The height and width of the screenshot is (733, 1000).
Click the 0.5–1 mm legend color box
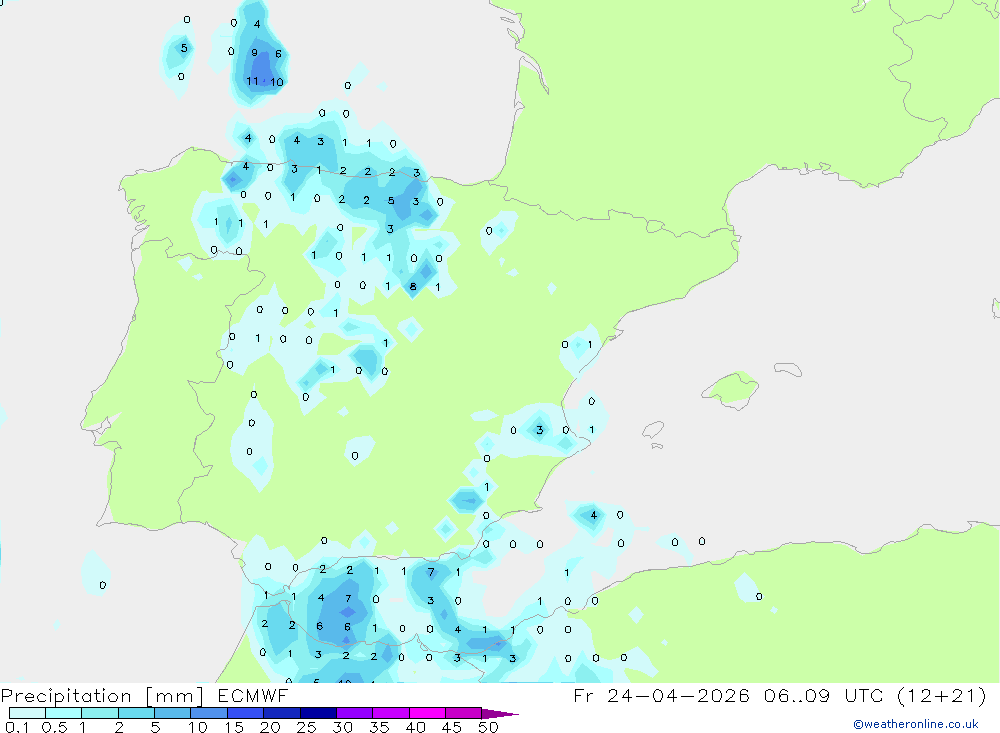click(x=64, y=713)
